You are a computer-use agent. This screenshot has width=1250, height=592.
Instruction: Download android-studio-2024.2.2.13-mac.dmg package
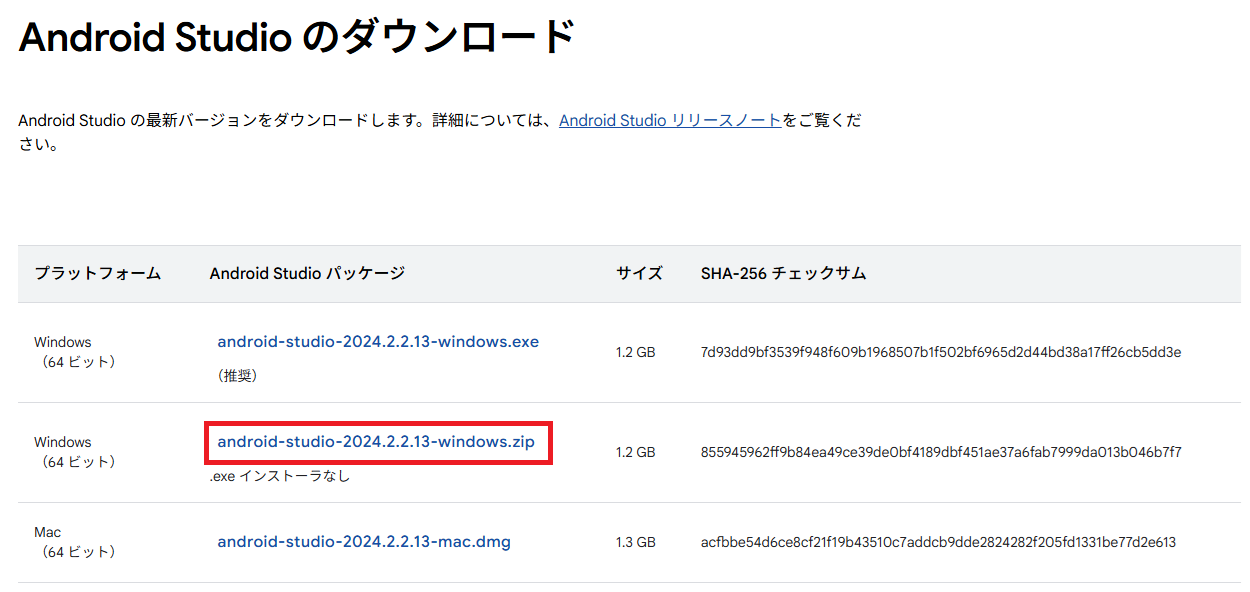click(x=364, y=542)
